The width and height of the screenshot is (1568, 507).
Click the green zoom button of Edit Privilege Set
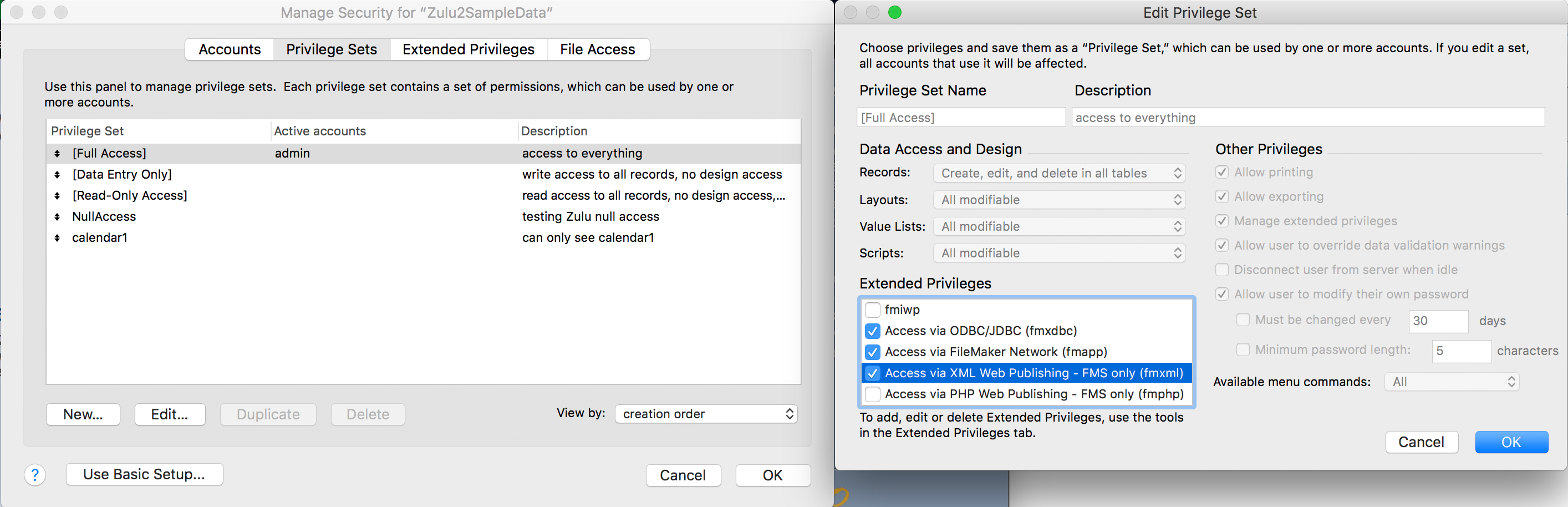(x=894, y=12)
